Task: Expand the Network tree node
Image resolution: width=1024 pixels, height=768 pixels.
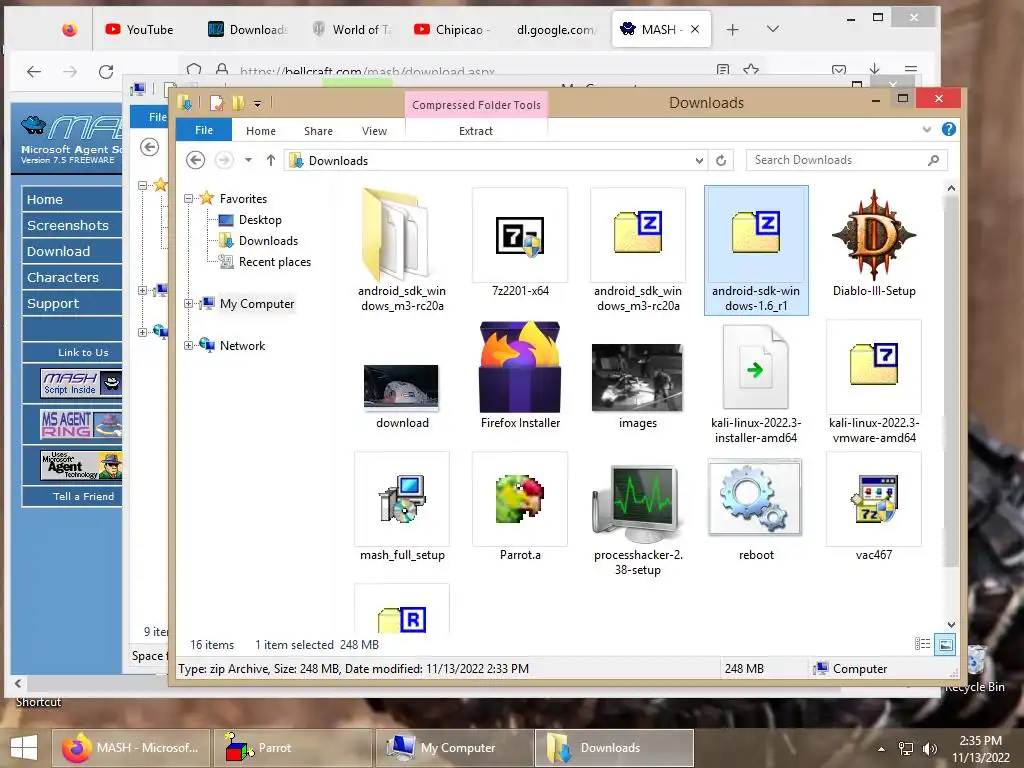Action: [188, 345]
